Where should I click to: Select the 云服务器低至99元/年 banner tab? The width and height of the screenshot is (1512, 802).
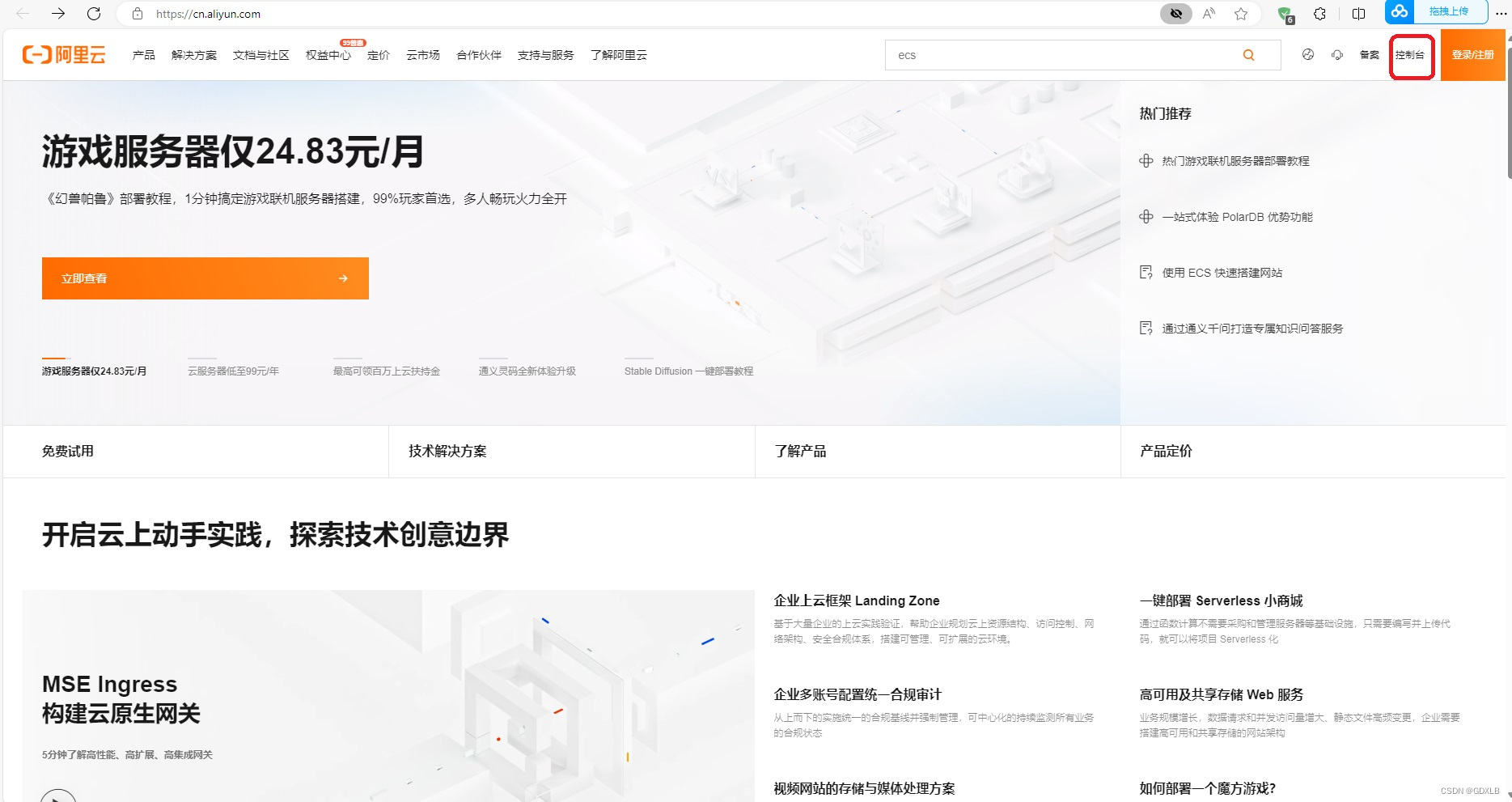coord(234,371)
